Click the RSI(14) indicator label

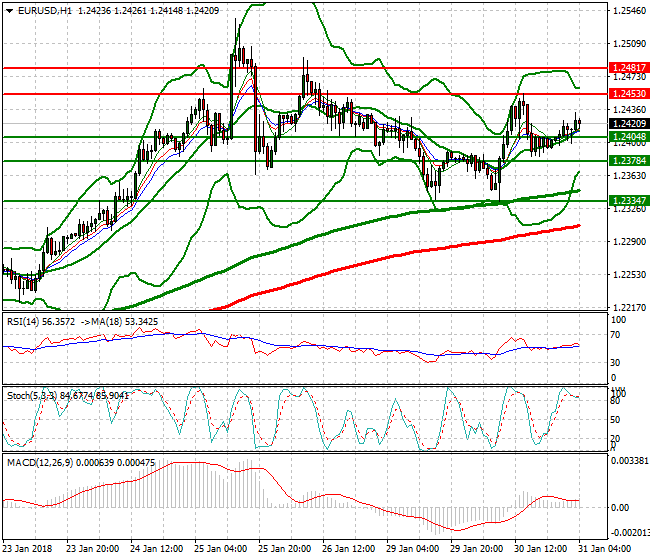tap(25, 322)
